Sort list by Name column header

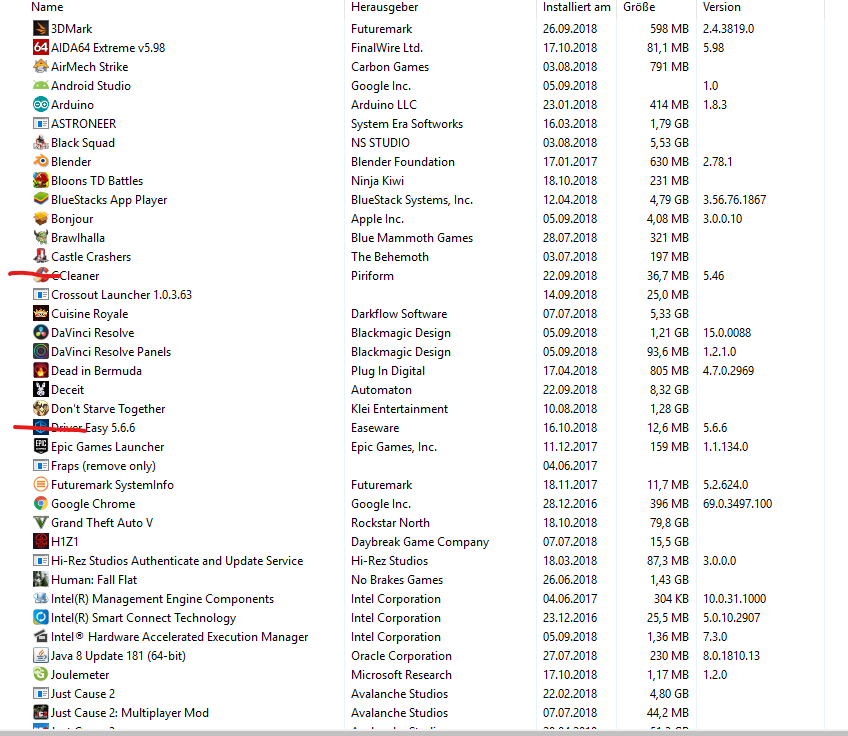(x=47, y=7)
